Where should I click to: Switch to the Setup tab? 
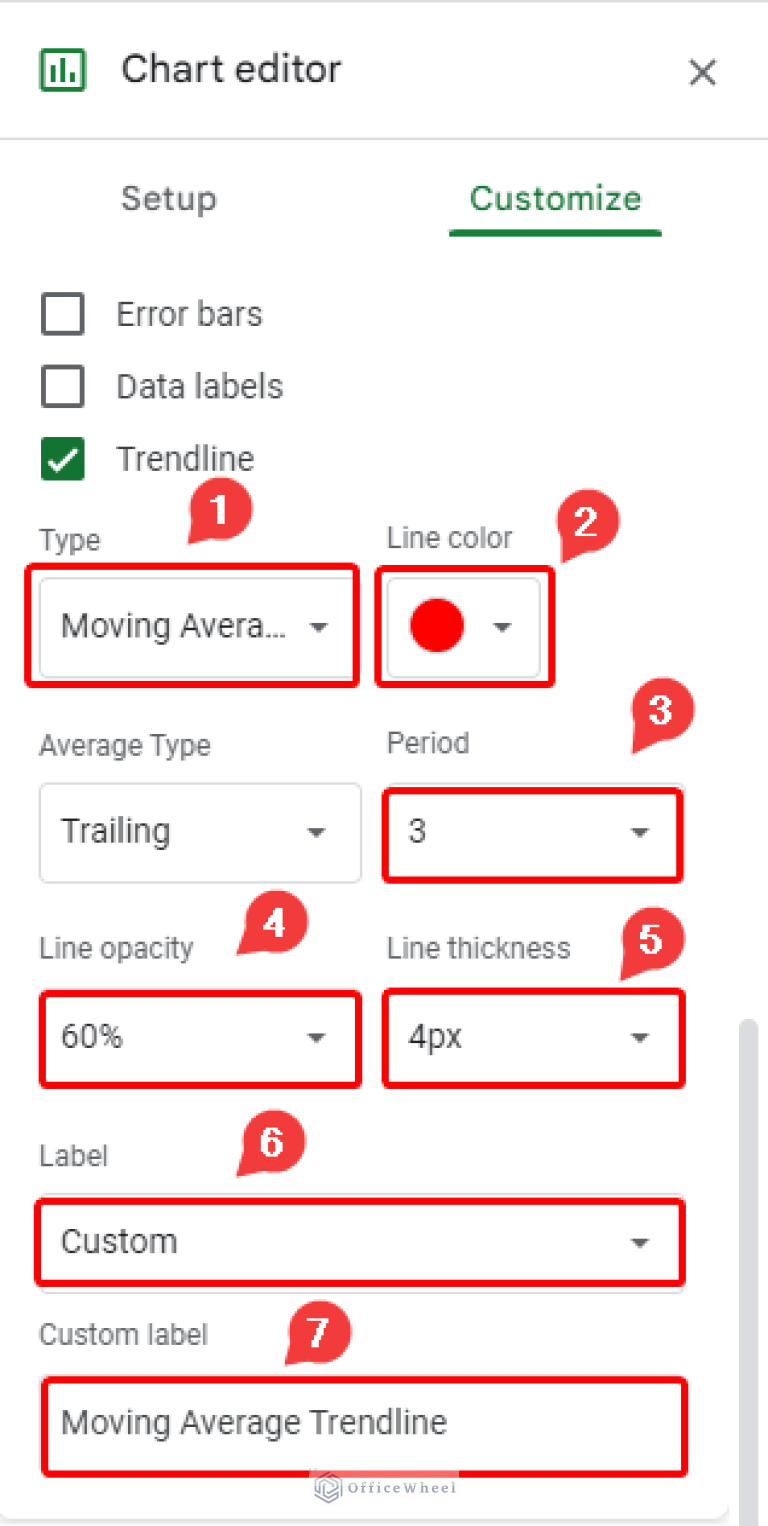pyautogui.click(x=168, y=199)
